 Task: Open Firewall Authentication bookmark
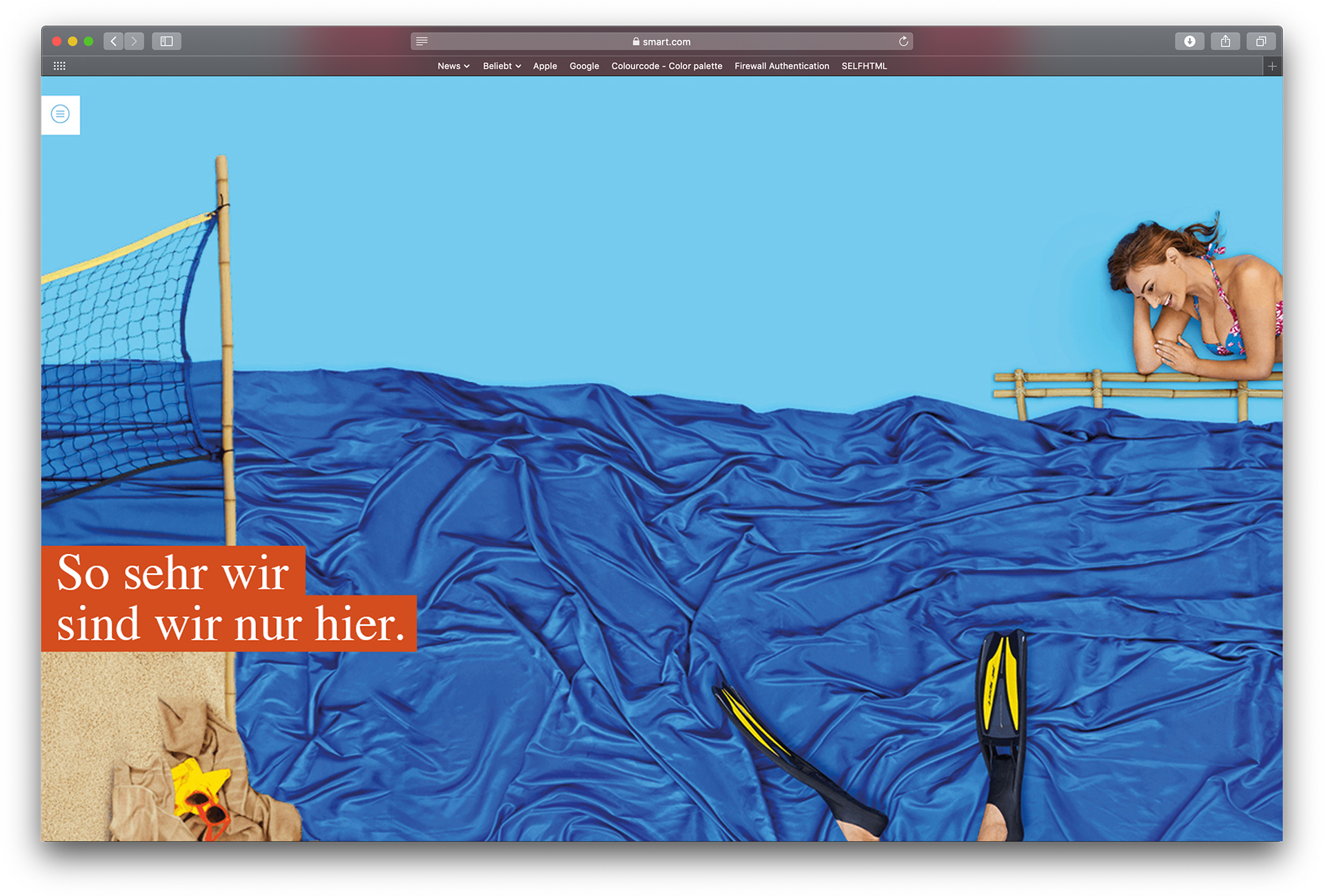[781, 66]
